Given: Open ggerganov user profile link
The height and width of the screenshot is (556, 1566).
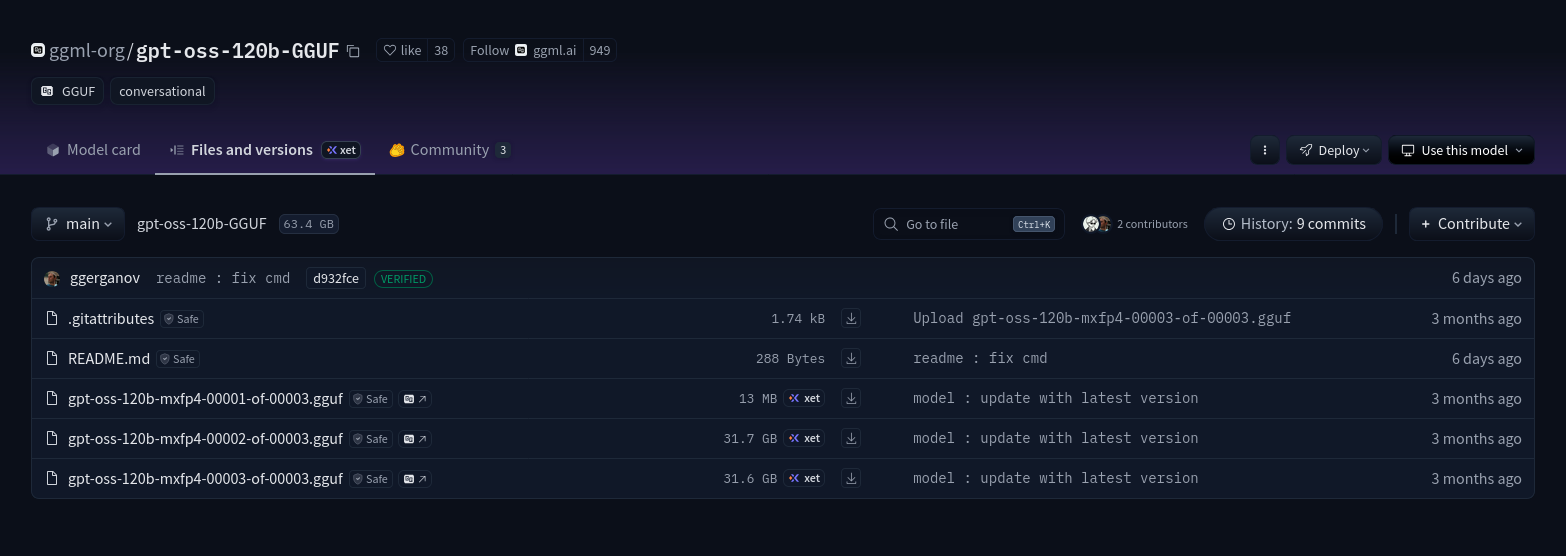Looking at the screenshot, I should point(105,278).
